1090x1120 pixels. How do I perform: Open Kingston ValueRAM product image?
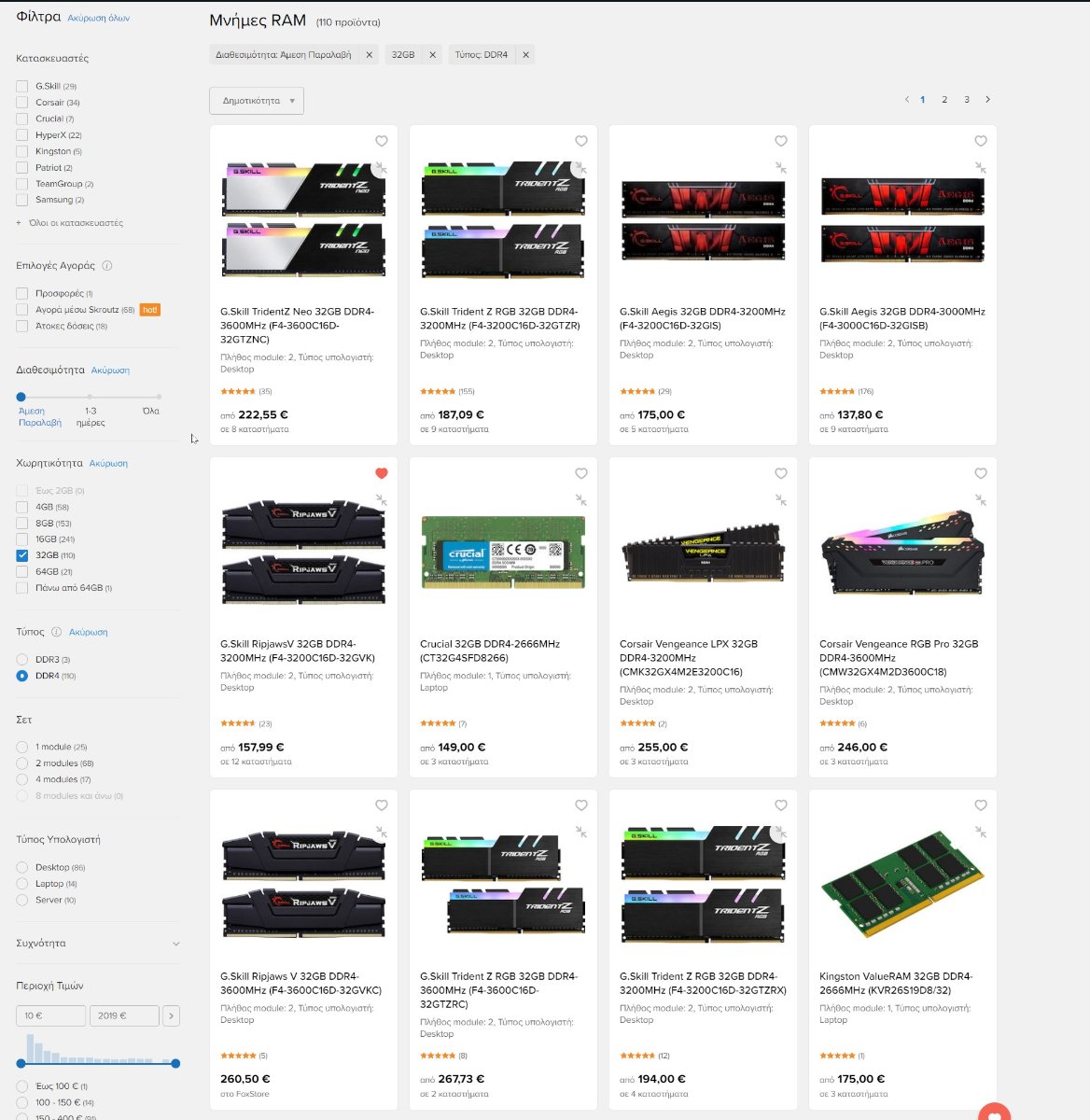click(902, 884)
